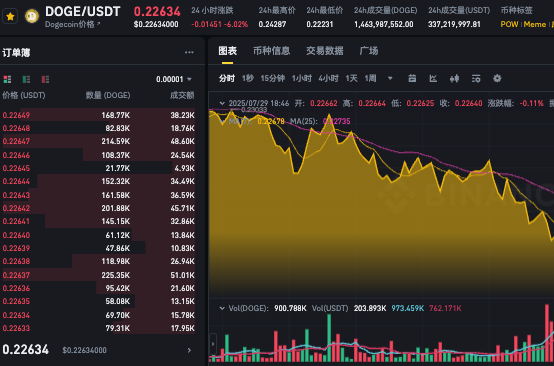Show both buy and sell orders view

[x=7, y=79]
